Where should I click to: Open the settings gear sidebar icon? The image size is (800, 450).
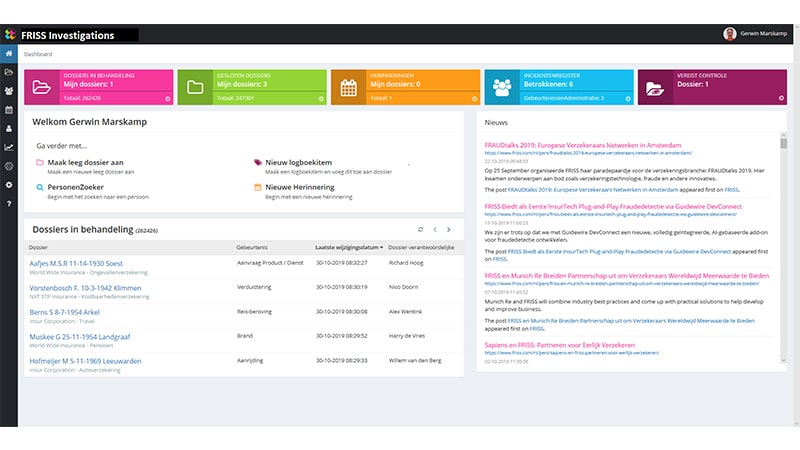[x=9, y=185]
